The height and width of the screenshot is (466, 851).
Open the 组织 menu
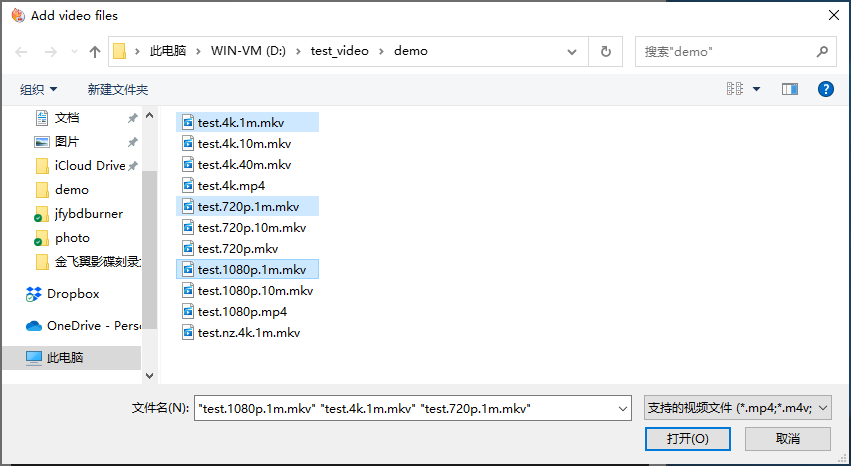[39, 89]
